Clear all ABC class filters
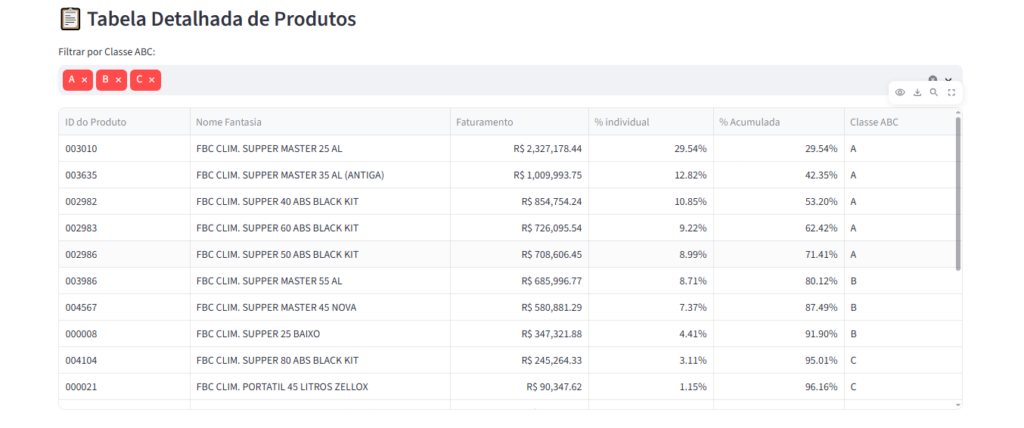This screenshot has width=1024, height=428. click(x=933, y=79)
